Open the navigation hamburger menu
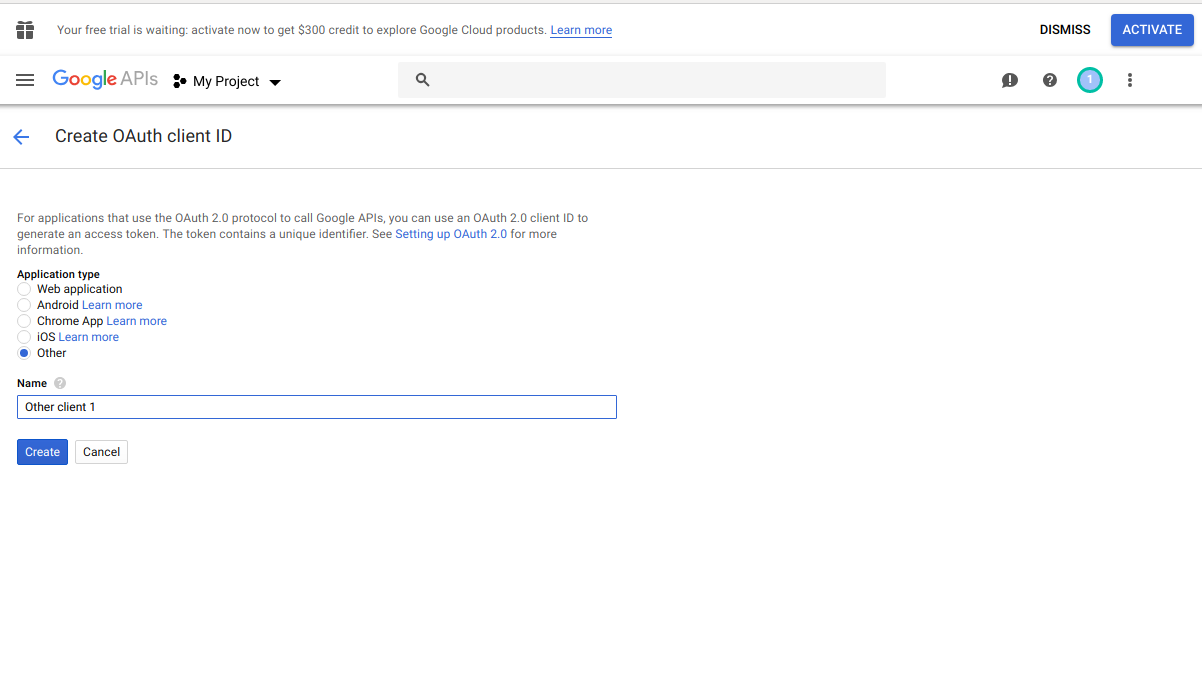Image resolution: width=1202 pixels, height=688 pixels. pos(25,80)
